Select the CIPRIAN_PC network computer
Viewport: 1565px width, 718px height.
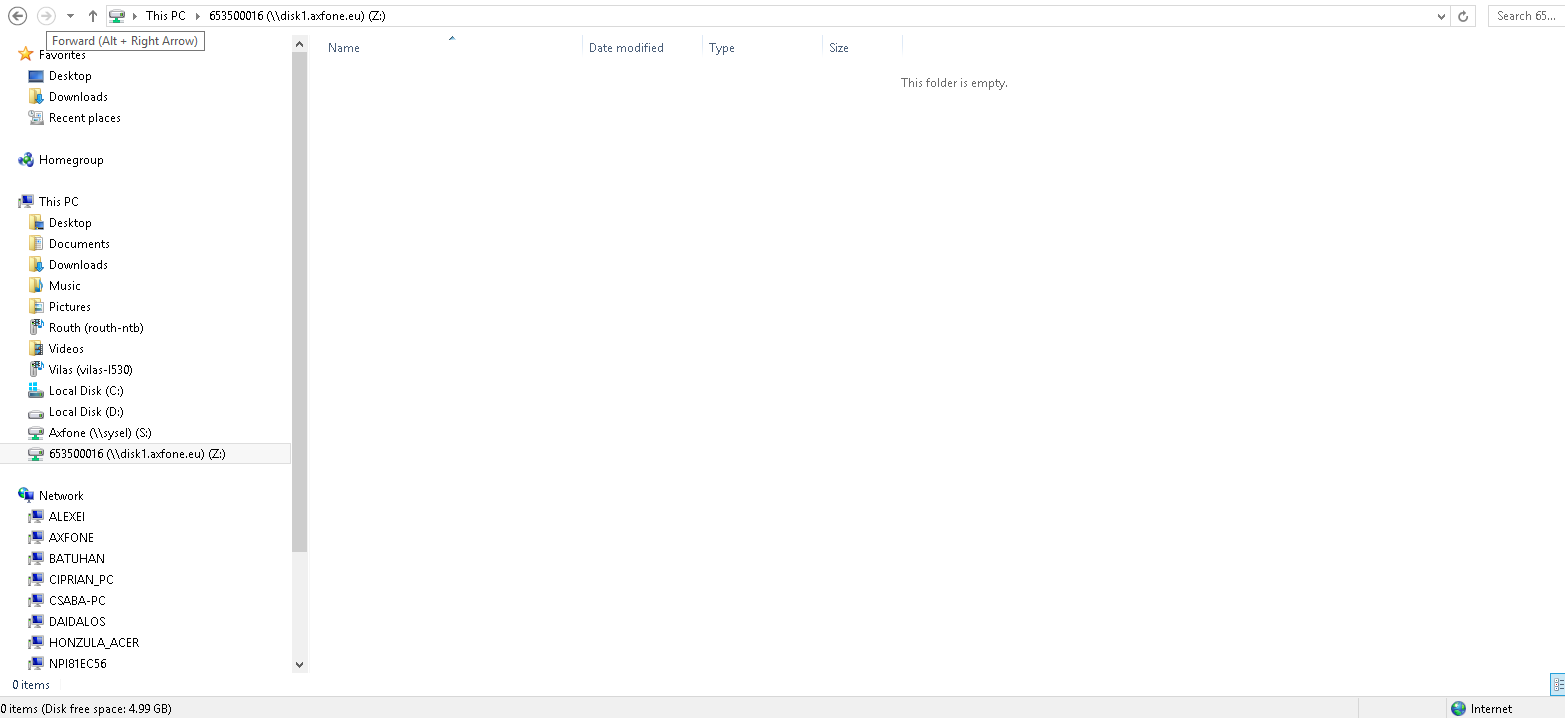[80, 580]
